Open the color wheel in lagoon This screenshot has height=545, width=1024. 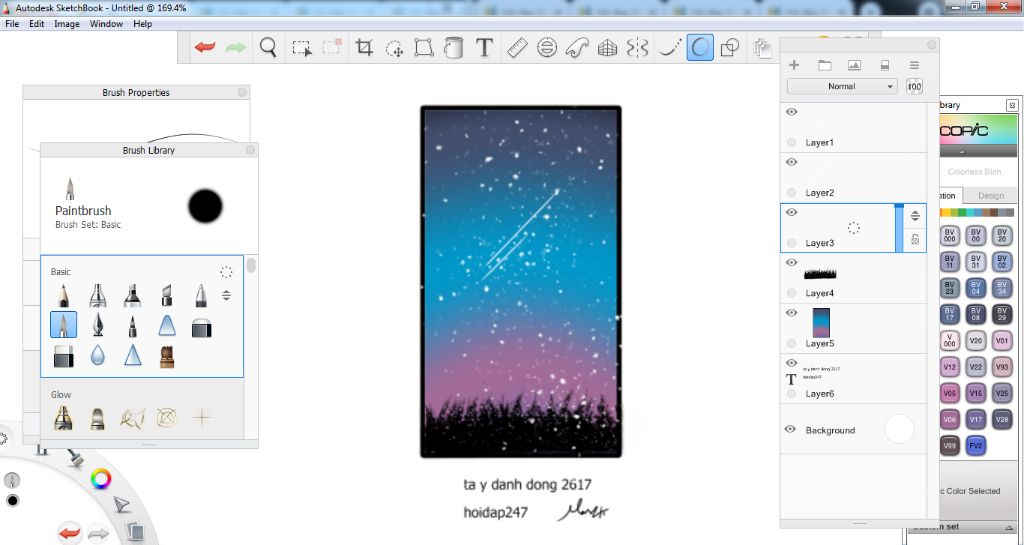pos(101,479)
